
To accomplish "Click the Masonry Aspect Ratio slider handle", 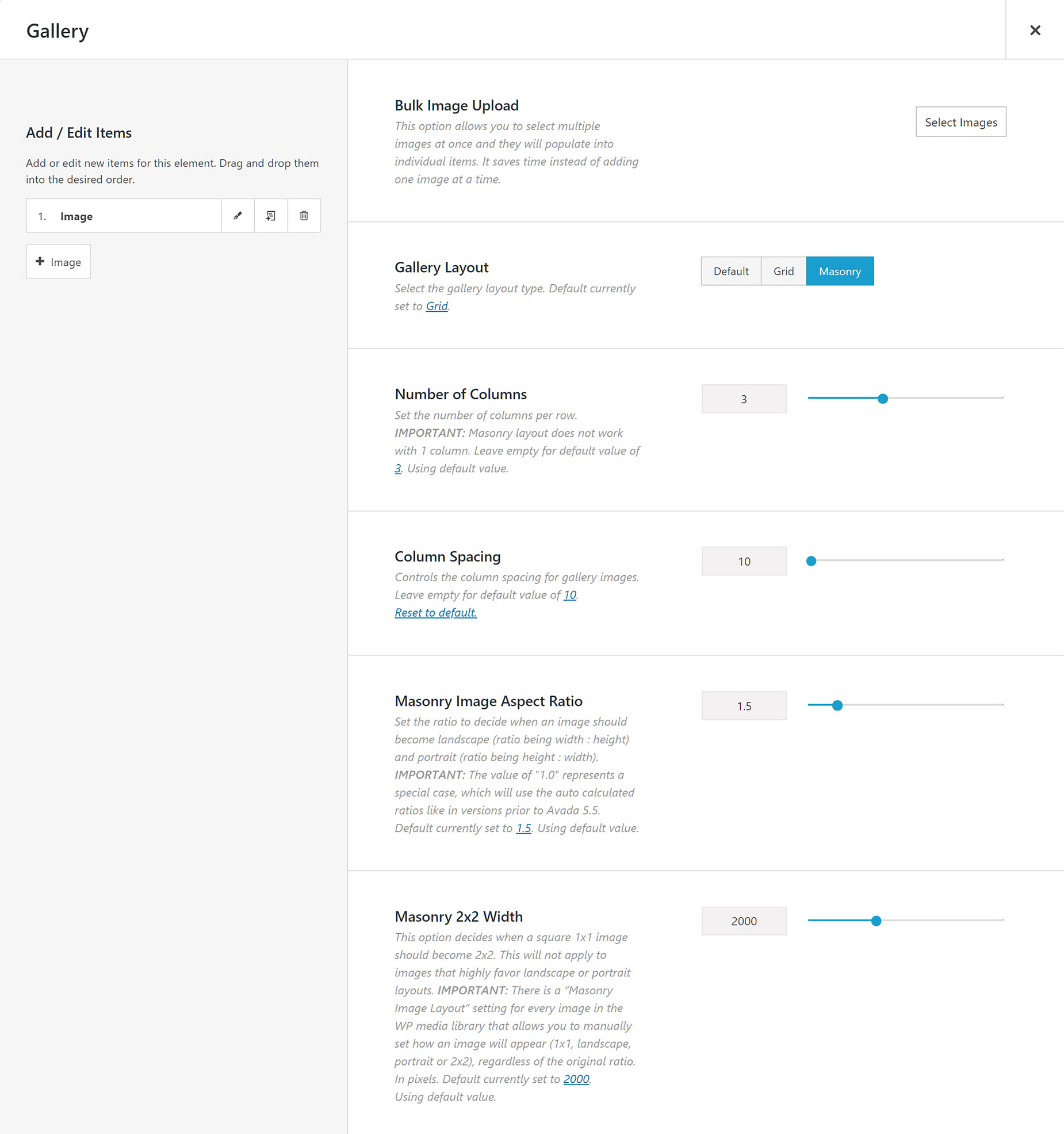I will coord(837,705).
